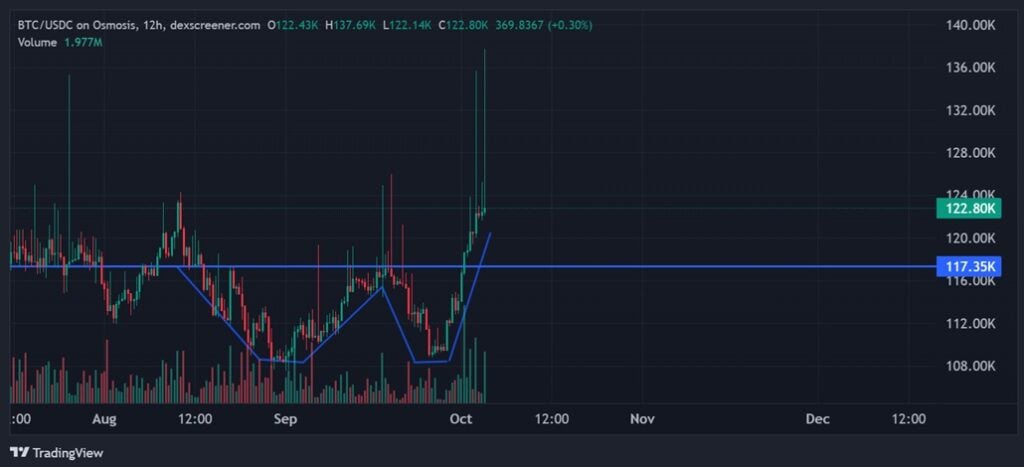Viewport: 1024px width, 467px height.
Task: Click the 132.00K price axis label
Action: click(x=968, y=110)
